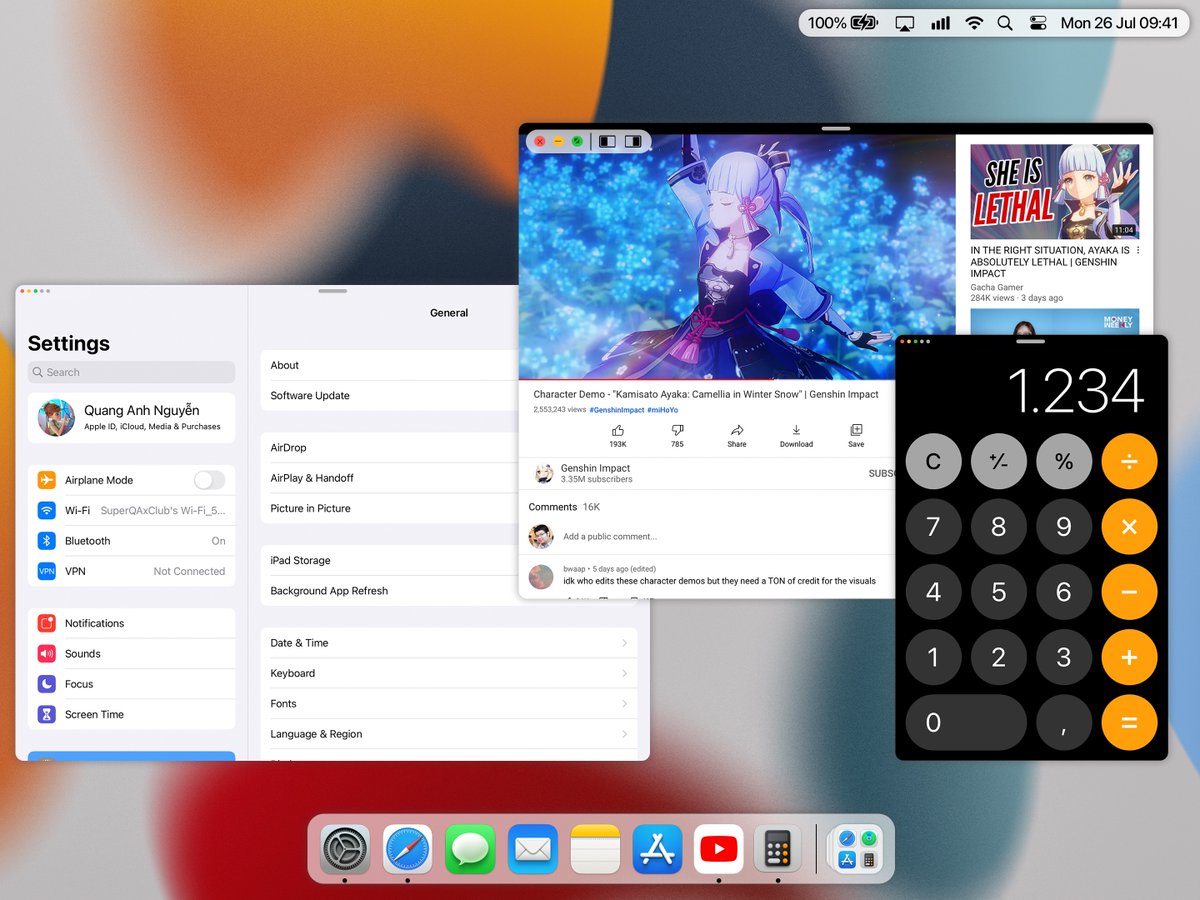Tile YouTube window to right split view
The image size is (1200, 900).
tap(633, 141)
